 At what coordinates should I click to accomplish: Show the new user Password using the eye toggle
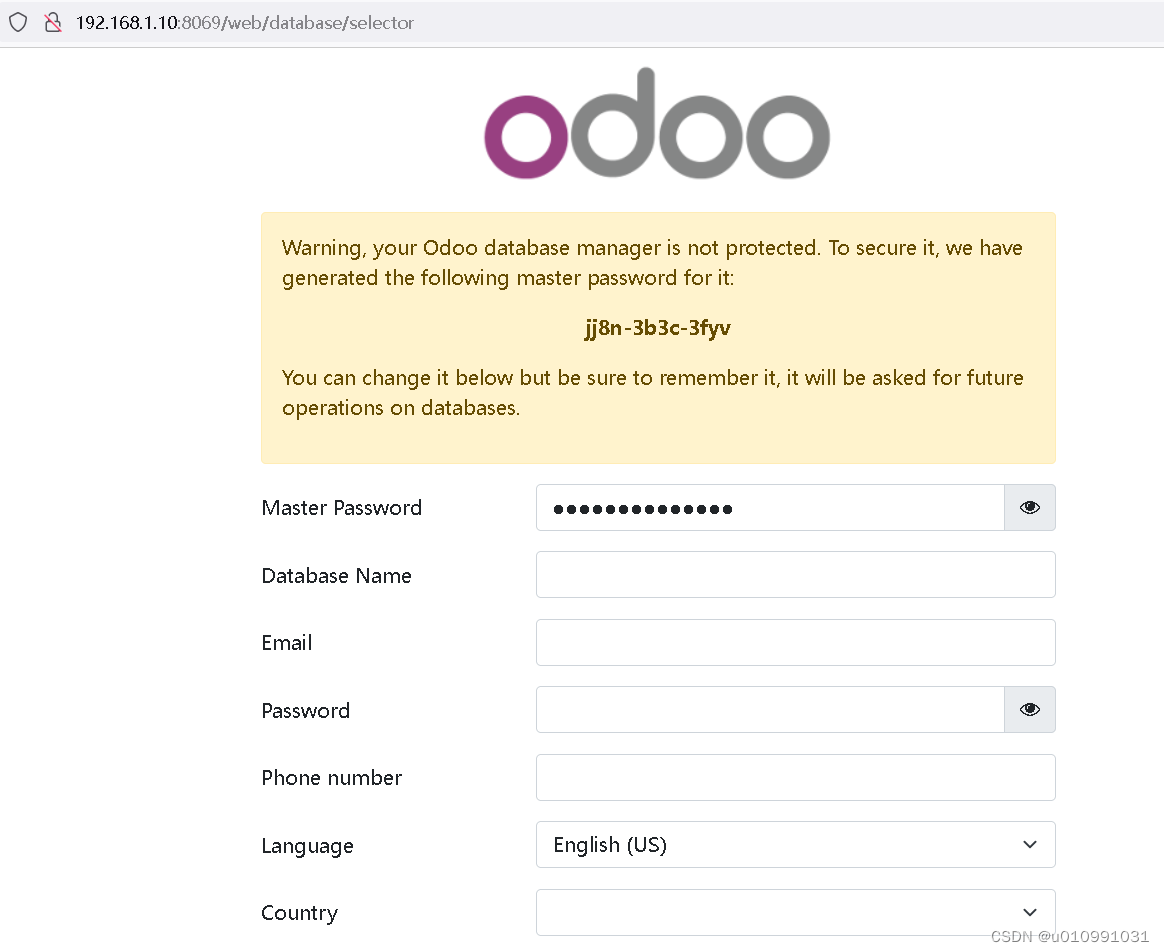(1029, 709)
